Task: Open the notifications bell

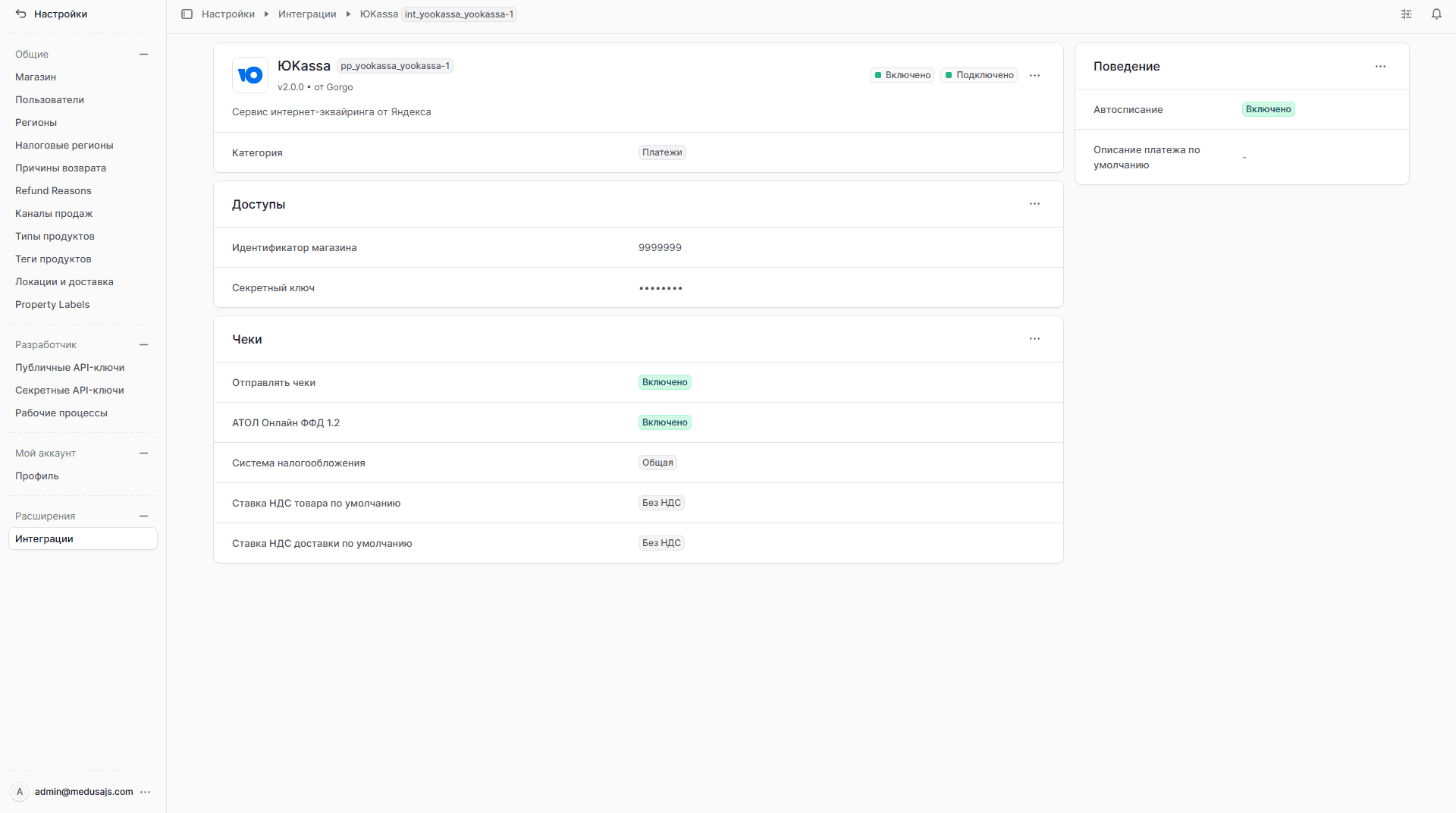Action: tap(1436, 14)
